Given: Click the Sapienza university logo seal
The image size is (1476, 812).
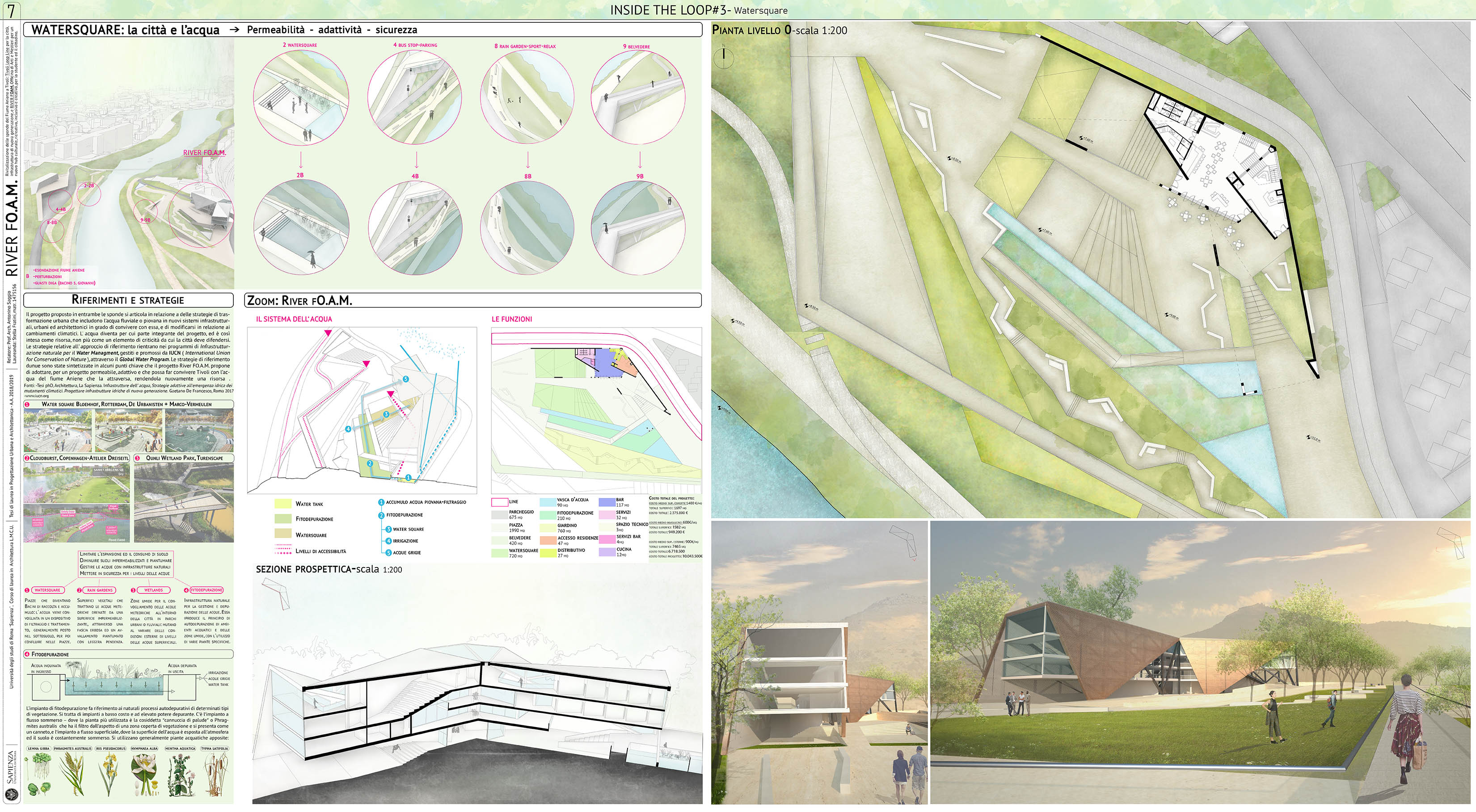Looking at the screenshot, I should [12, 795].
